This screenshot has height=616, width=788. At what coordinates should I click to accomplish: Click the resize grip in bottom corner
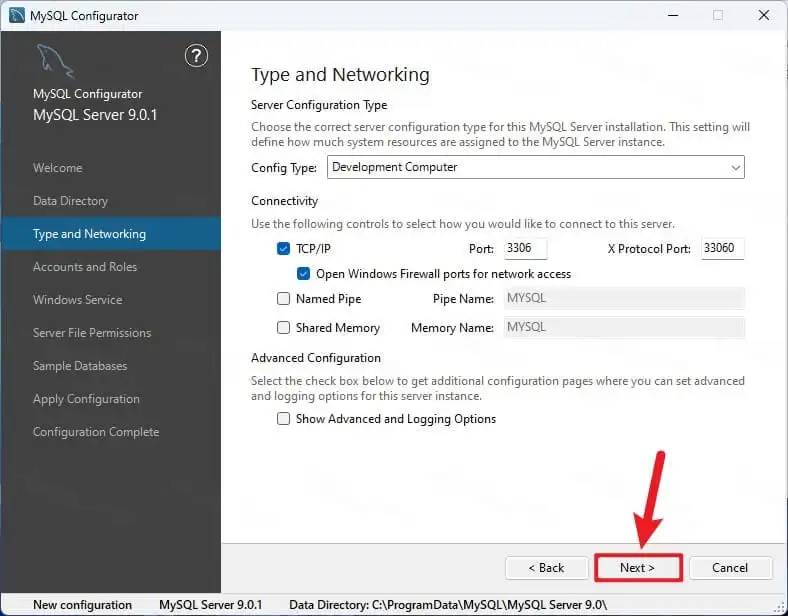coord(780,607)
